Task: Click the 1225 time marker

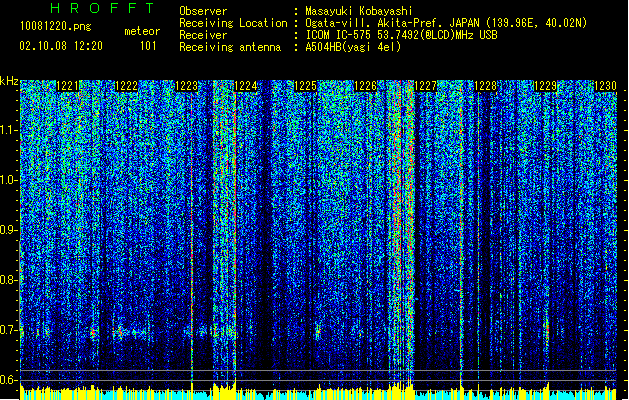Action: point(306,86)
